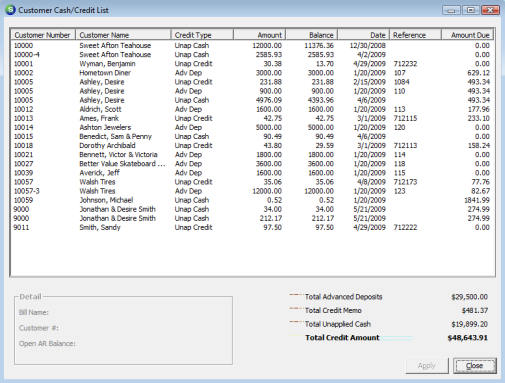The height and width of the screenshot is (383, 505).
Task: Select the Ashton Jewelers row
Action: [252, 127]
